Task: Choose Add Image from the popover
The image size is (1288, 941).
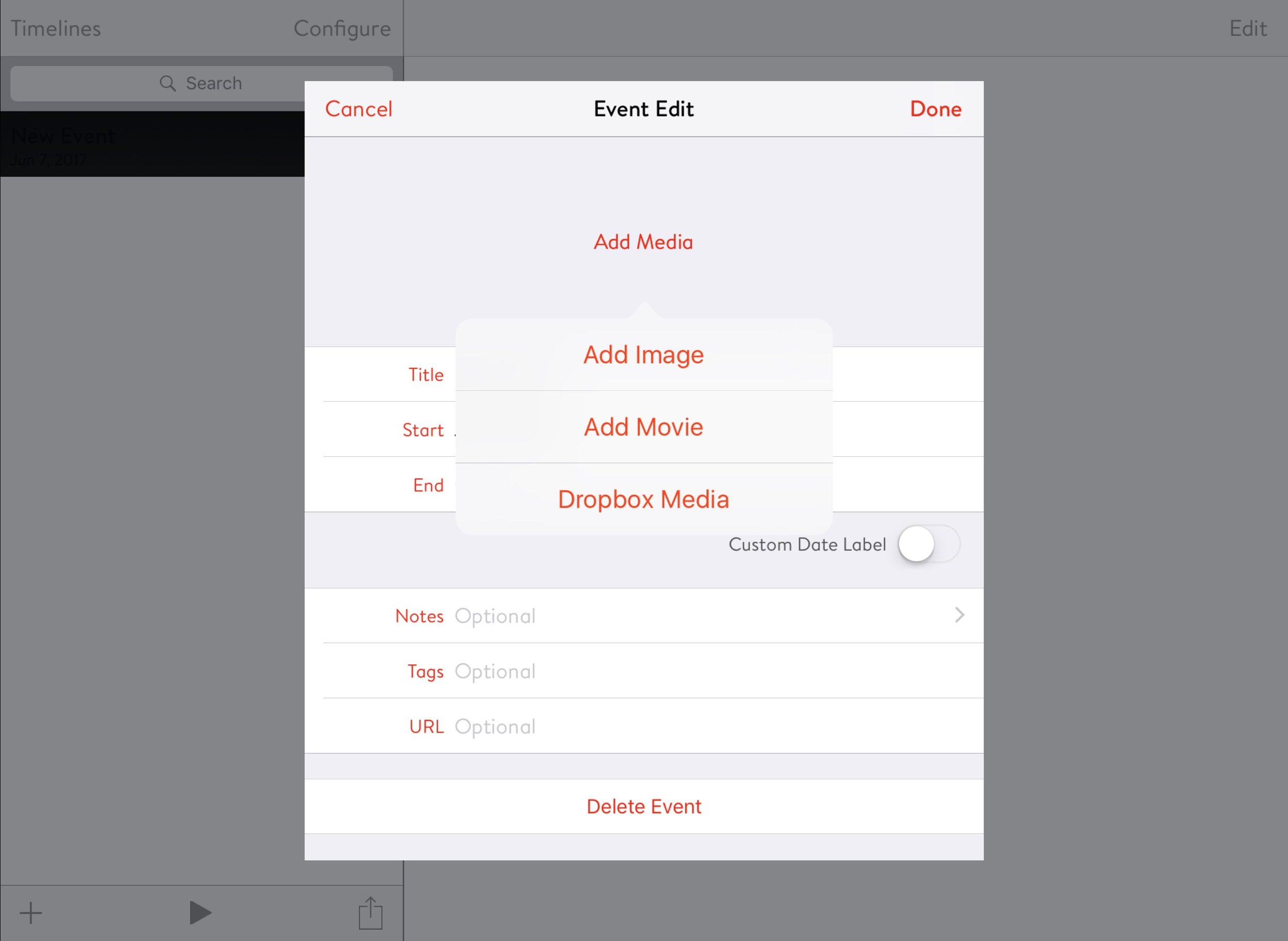Action: (643, 355)
